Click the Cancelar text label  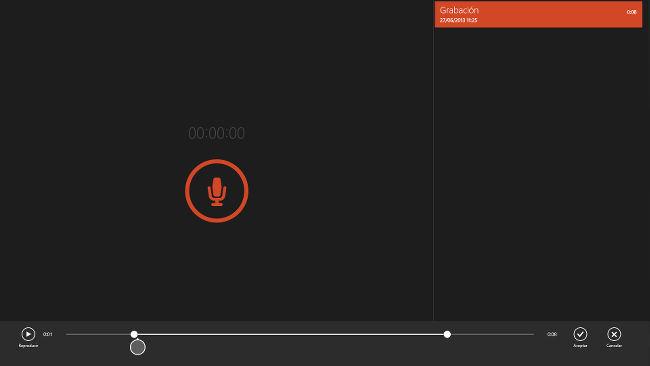pos(614,346)
